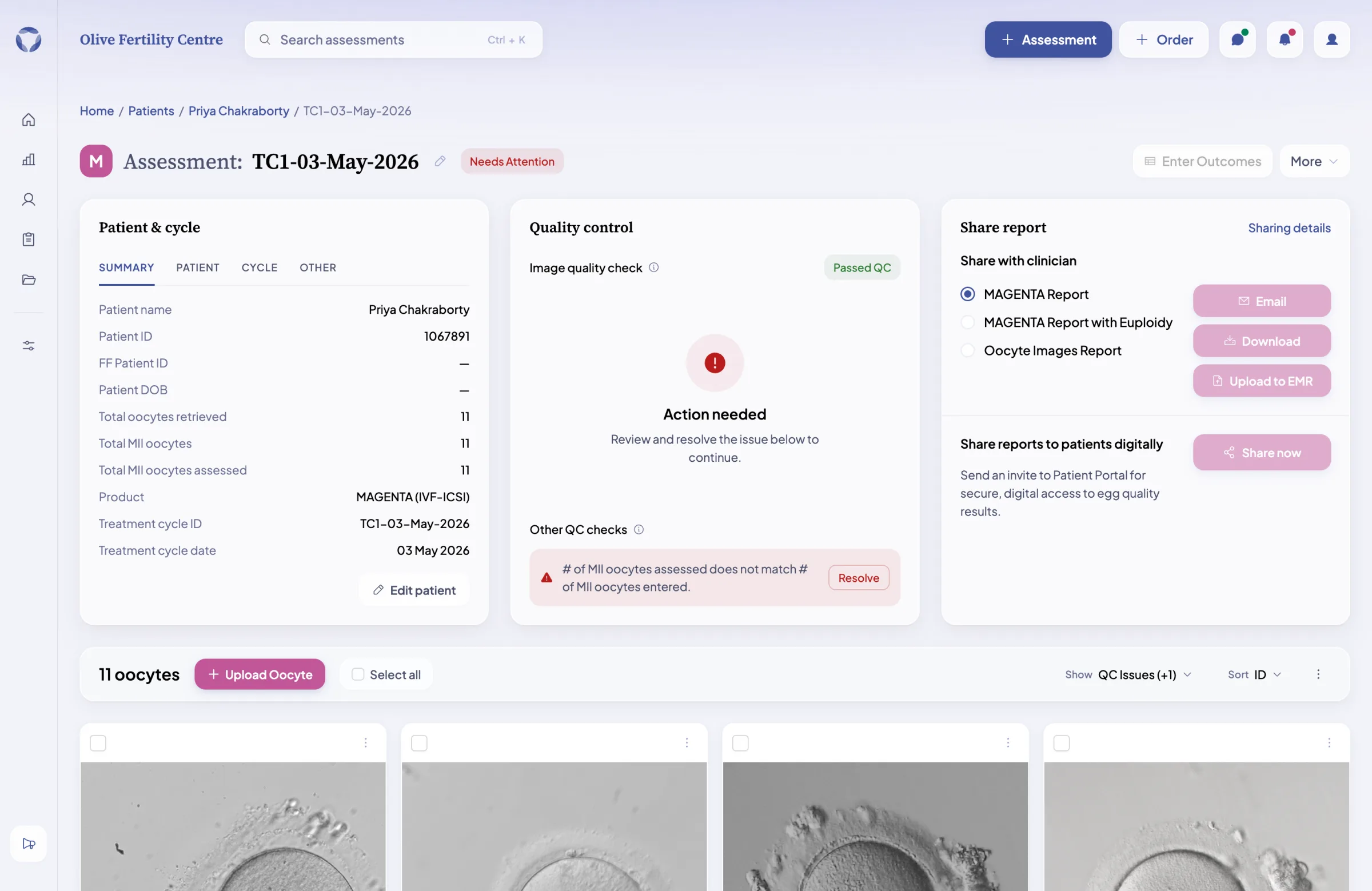This screenshot has height=891, width=1372.
Task: Open the third oocyte image thumbnail
Action: pyautogui.click(x=875, y=826)
